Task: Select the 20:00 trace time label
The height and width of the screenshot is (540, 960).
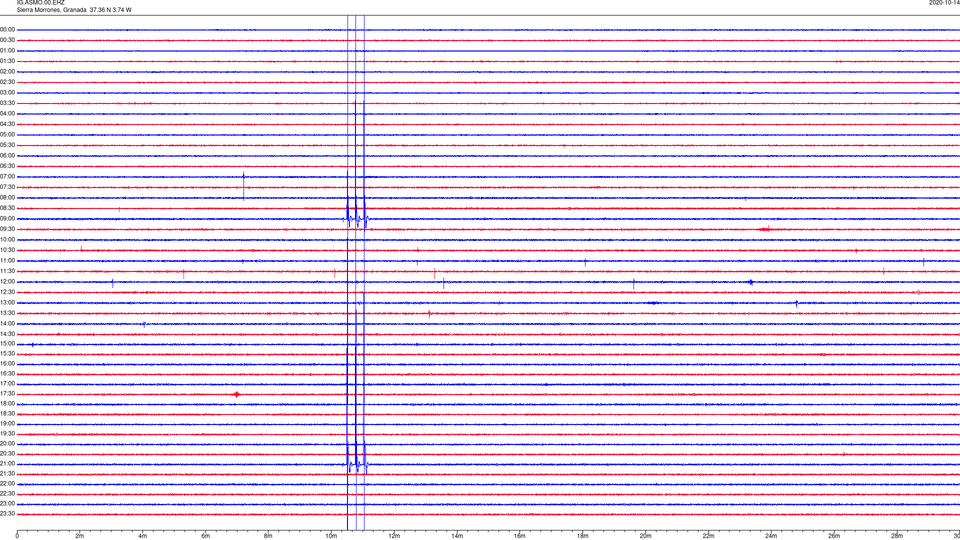Action: coord(7,444)
